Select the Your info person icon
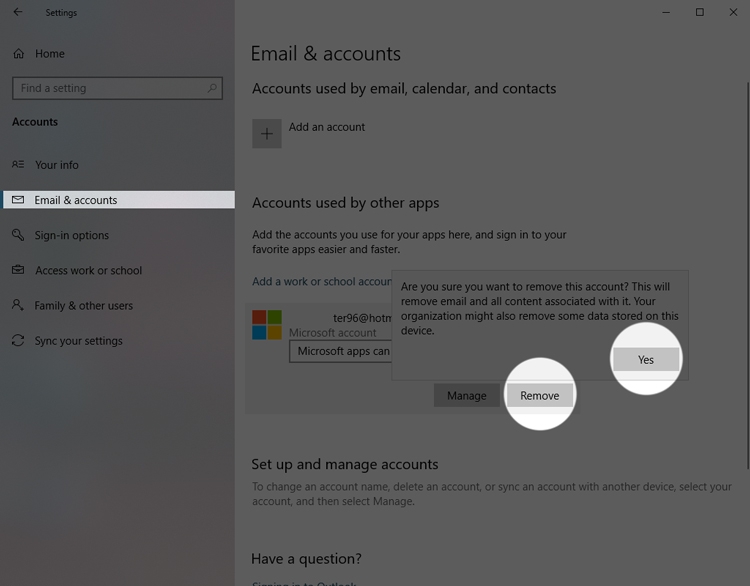Image resolution: width=750 pixels, height=586 pixels. click(18, 165)
